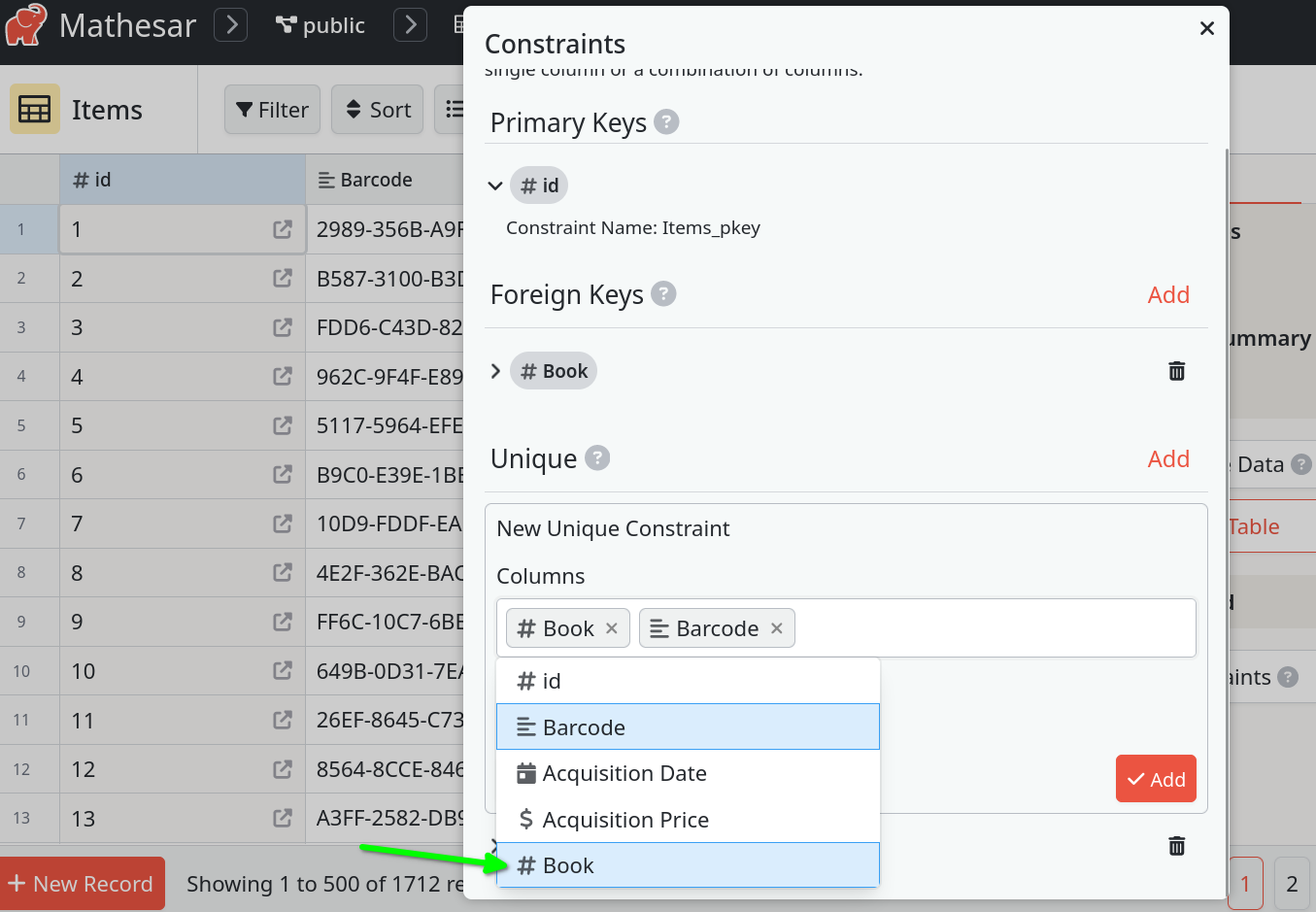1316x912 pixels.
Task: Click the breadcrumb chevron after public
Action: (x=410, y=24)
